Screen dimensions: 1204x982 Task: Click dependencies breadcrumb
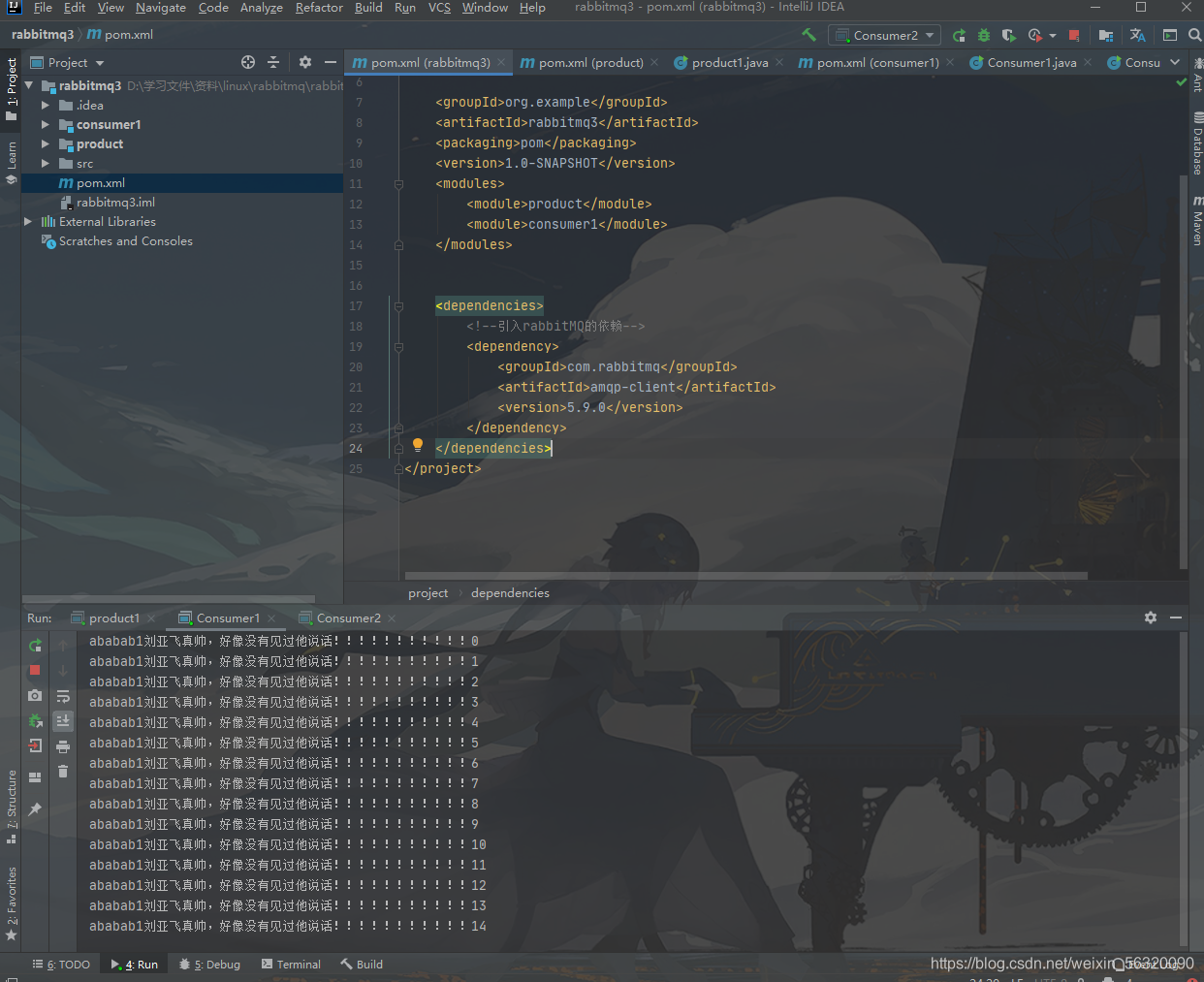pyautogui.click(x=510, y=592)
